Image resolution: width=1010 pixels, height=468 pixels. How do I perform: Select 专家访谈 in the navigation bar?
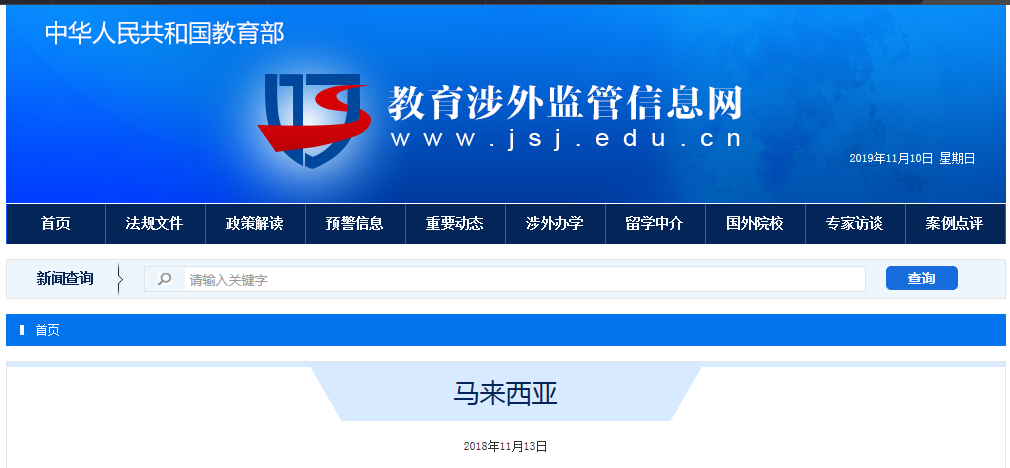click(x=855, y=224)
